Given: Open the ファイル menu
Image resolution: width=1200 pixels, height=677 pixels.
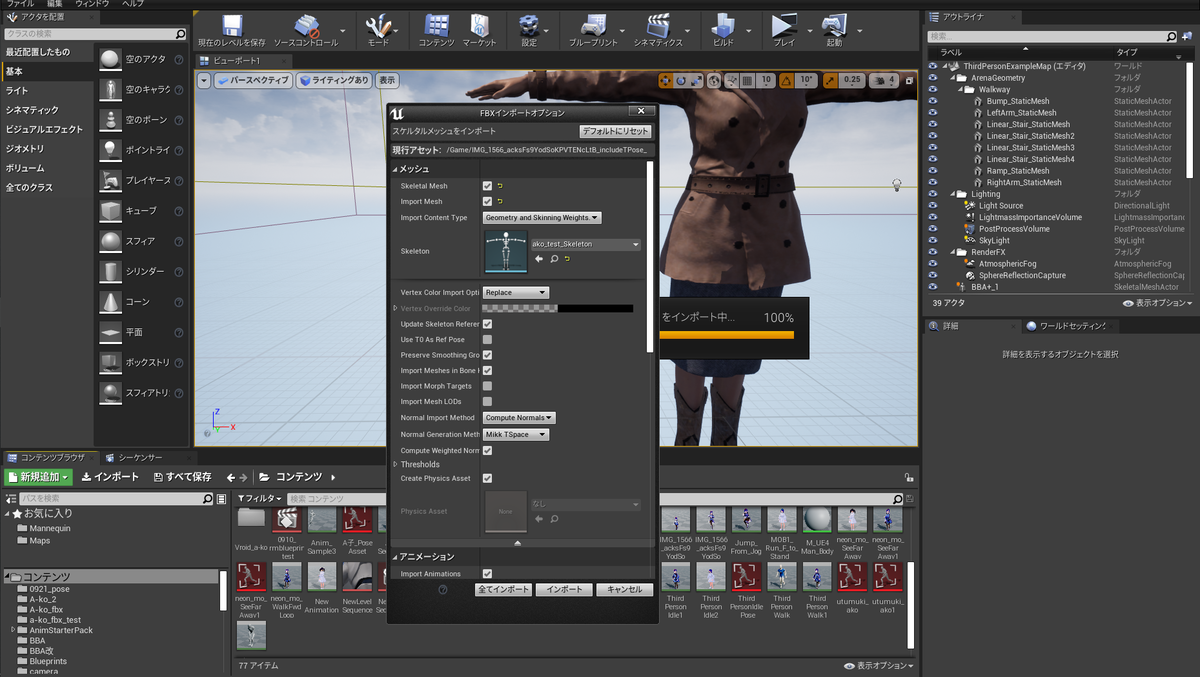Looking at the screenshot, I should click(x=20, y=4).
